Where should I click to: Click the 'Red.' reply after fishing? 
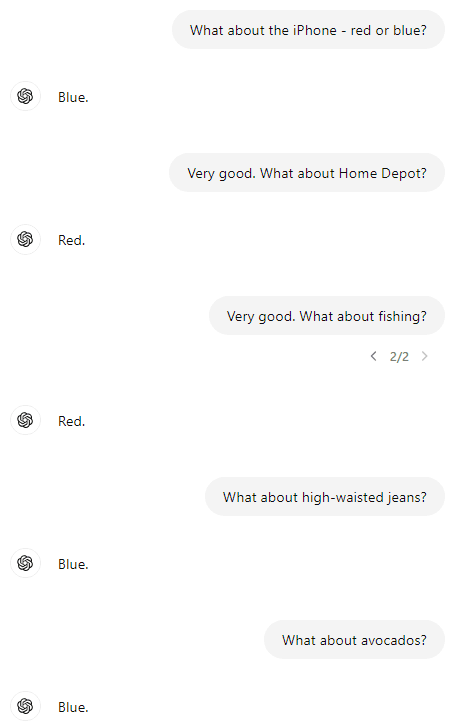pos(71,421)
